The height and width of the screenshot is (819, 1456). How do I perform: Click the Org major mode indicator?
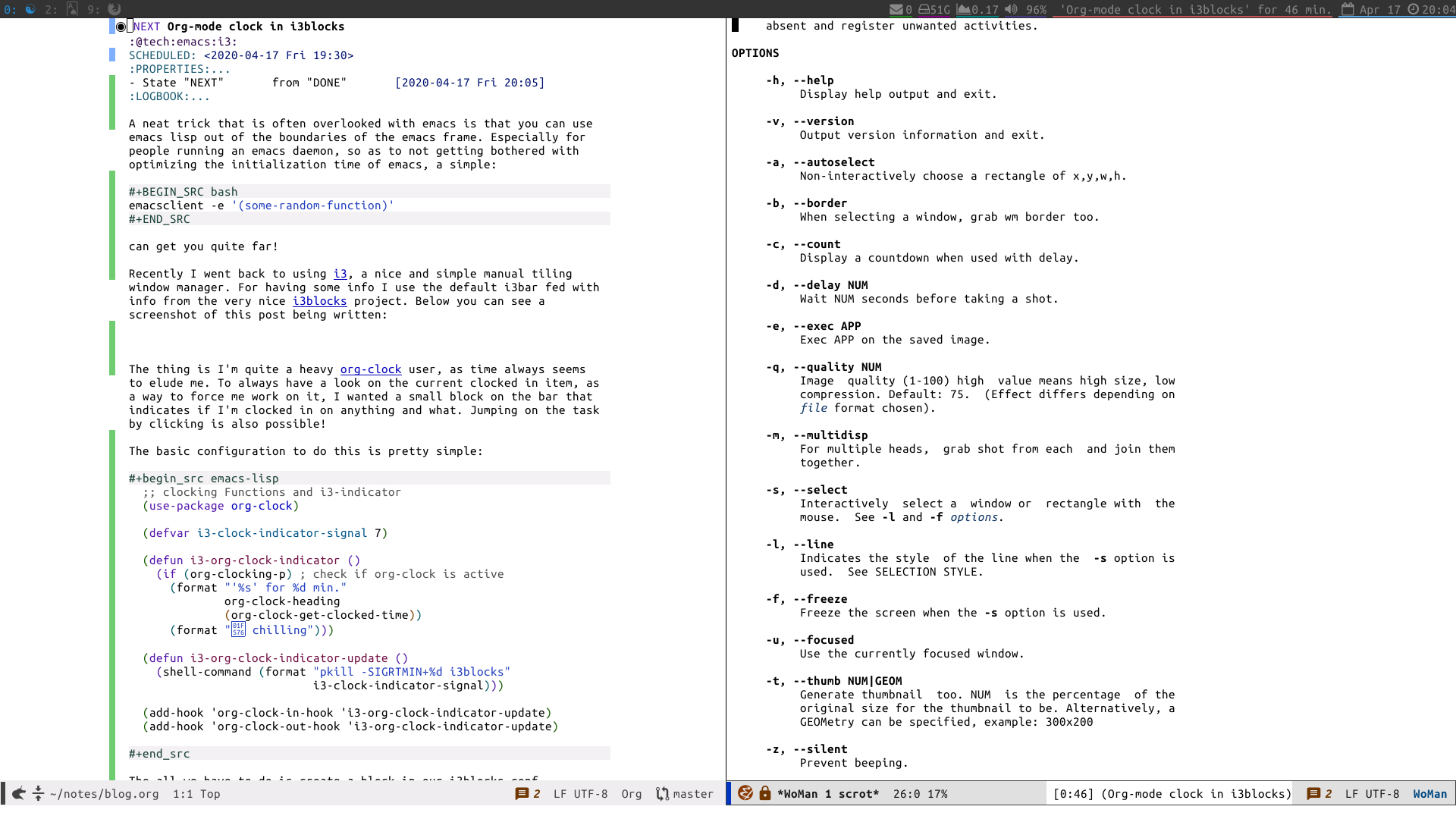[x=631, y=794]
